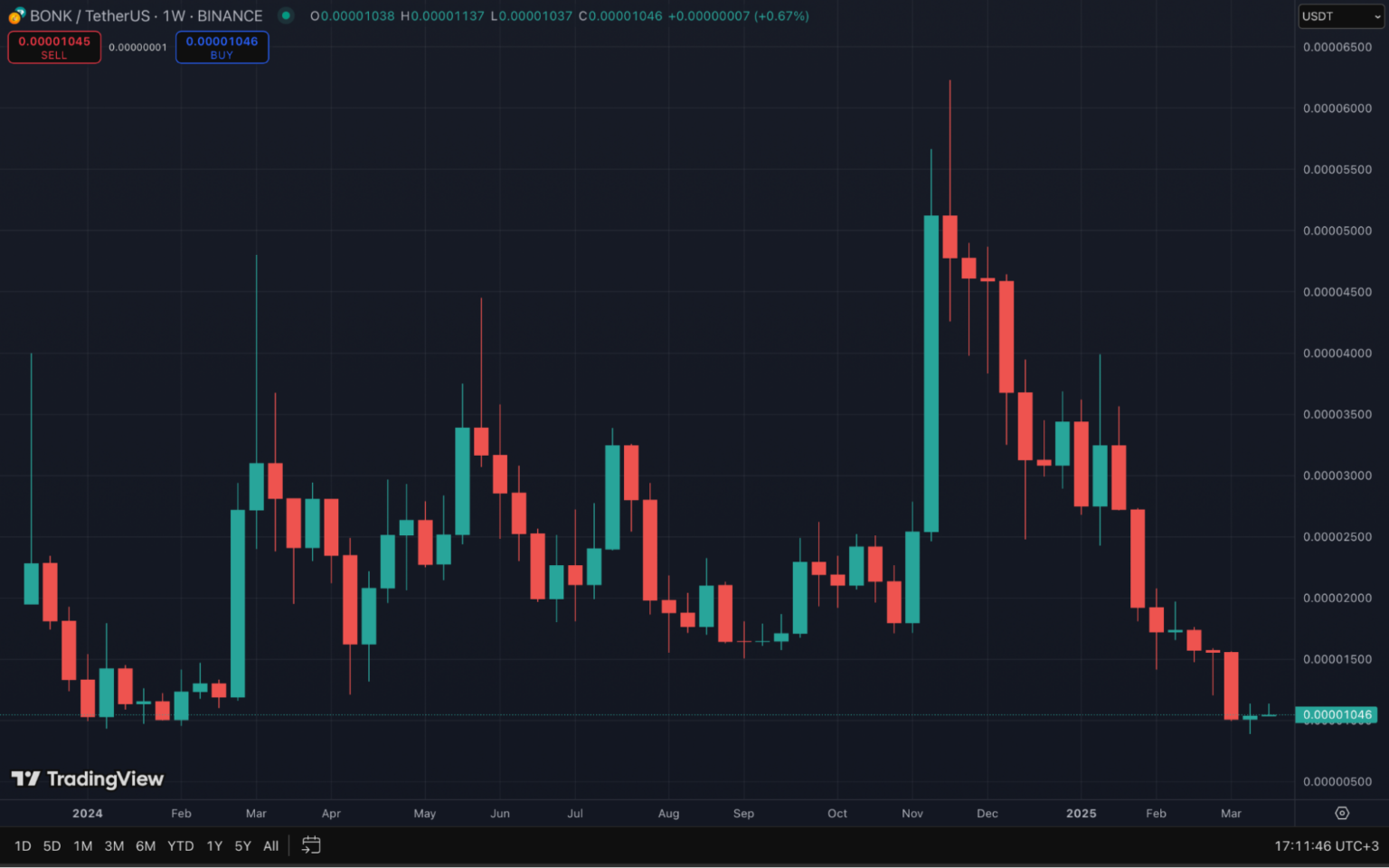Click the Sep label on time axis

[x=743, y=814]
